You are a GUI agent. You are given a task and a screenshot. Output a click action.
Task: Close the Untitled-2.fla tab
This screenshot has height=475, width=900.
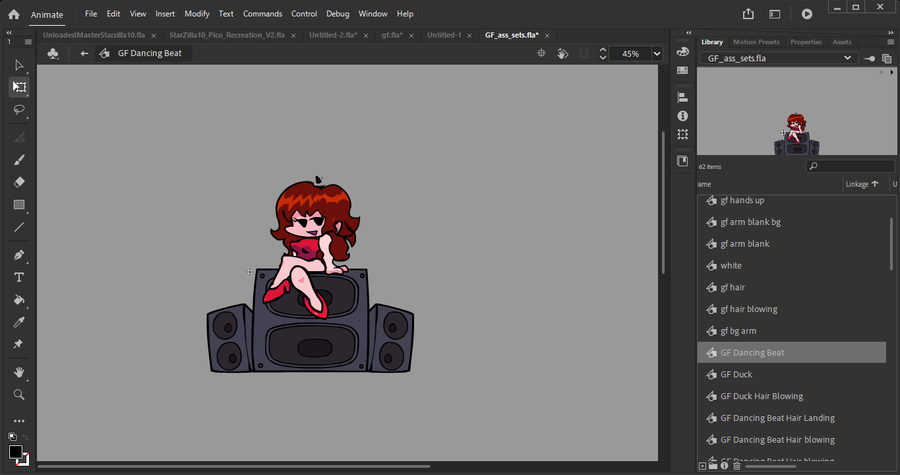(x=366, y=36)
